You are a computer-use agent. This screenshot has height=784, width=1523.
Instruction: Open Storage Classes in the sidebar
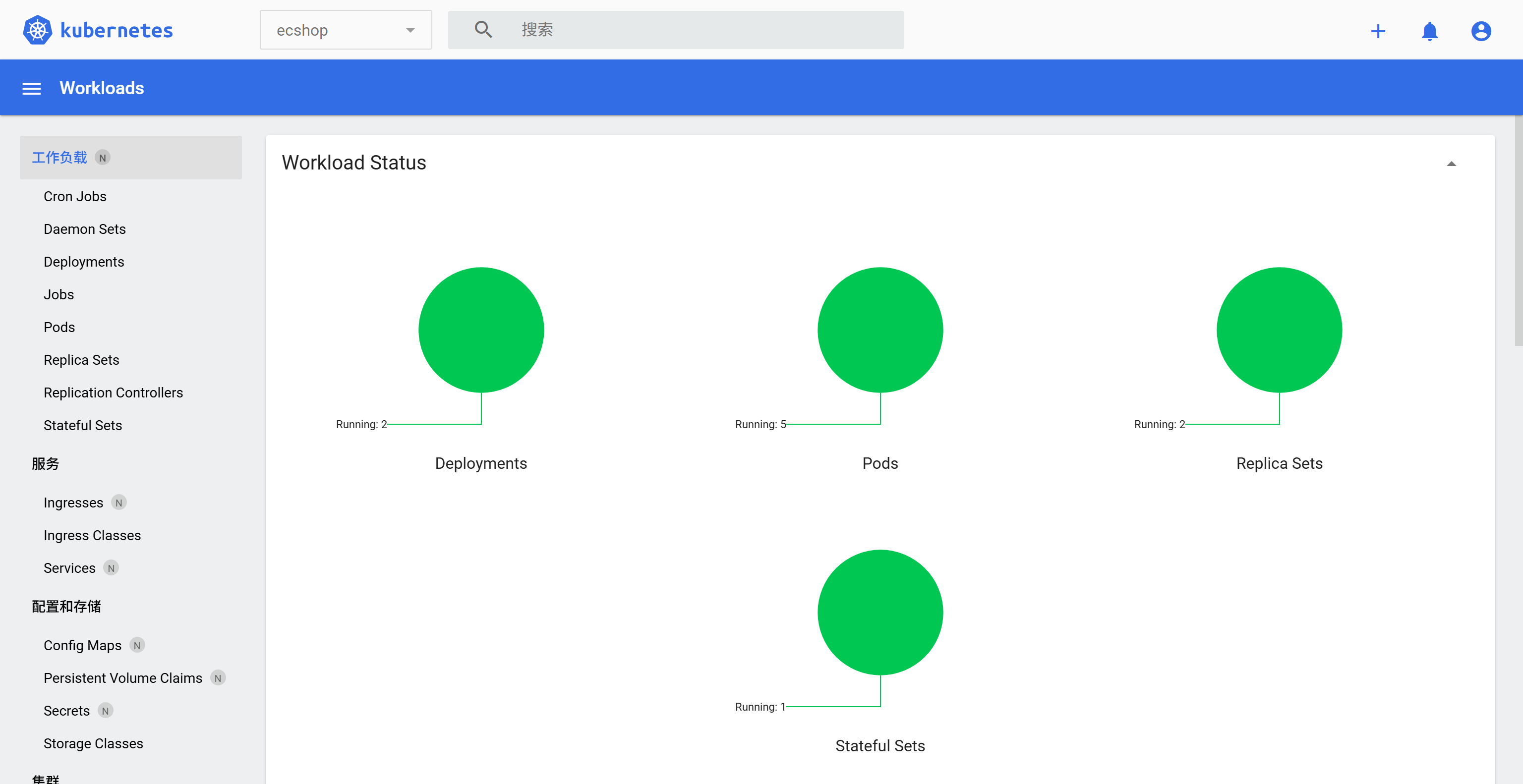(93, 743)
